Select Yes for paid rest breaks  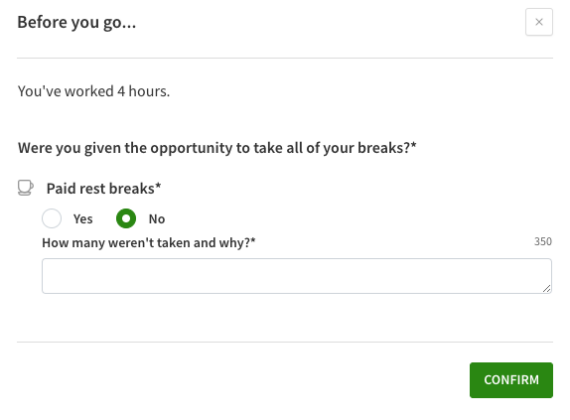coord(52,218)
